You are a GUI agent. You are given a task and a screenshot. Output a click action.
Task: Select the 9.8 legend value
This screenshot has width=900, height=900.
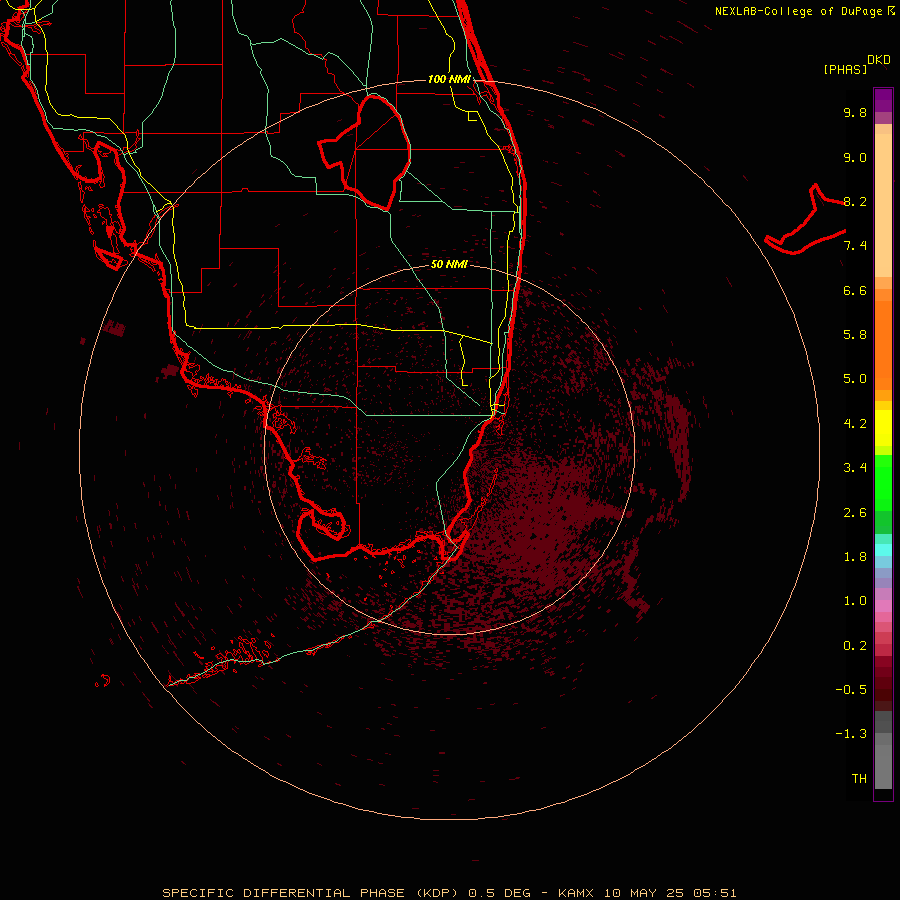click(x=855, y=112)
